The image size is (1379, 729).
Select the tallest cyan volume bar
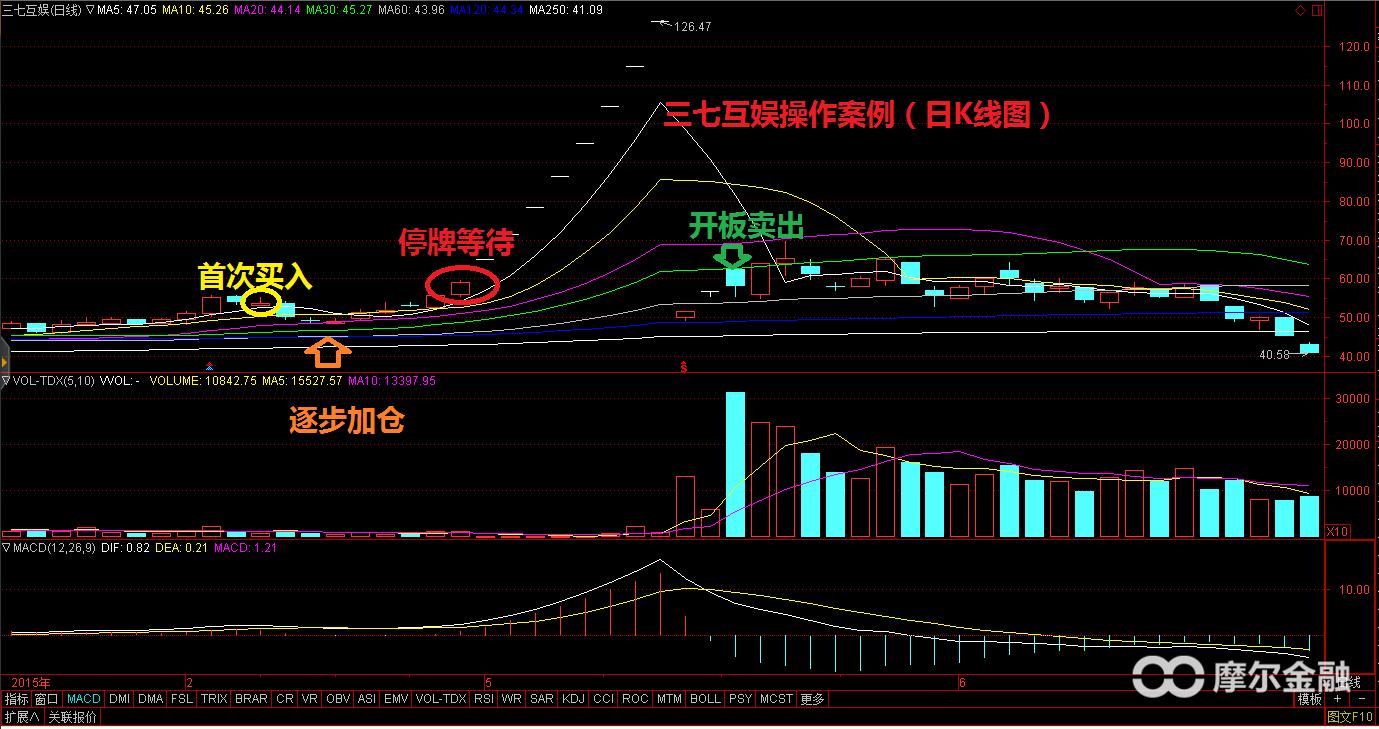[x=735, y=465]
